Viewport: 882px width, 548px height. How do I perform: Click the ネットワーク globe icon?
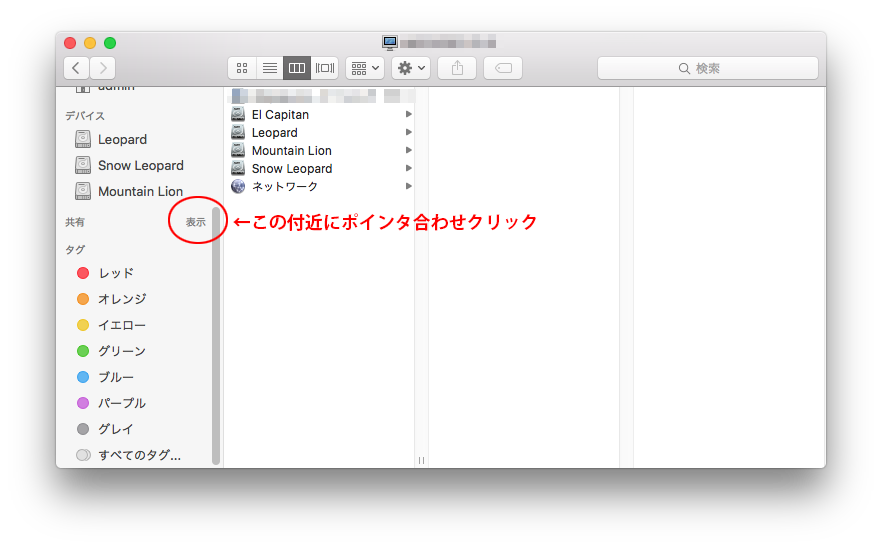point(238,186)
